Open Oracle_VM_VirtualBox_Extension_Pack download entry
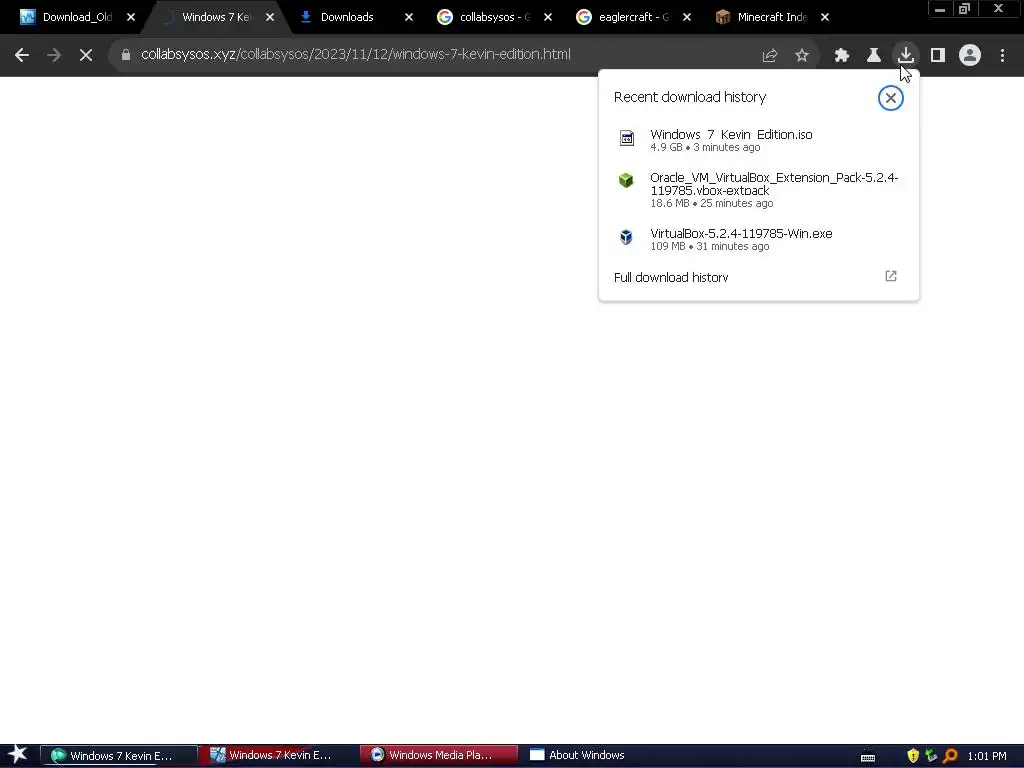This screenshot has width=1024, height=768. 758,190
